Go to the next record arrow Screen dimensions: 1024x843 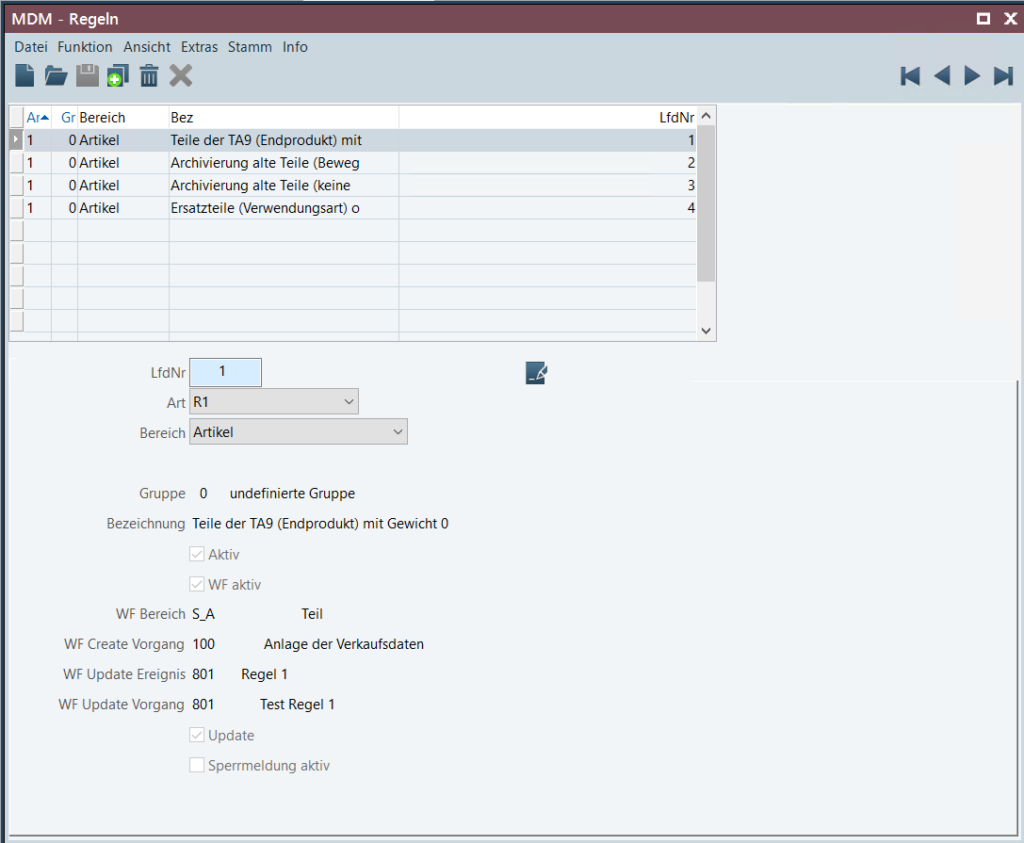click(x=972, y=76)
